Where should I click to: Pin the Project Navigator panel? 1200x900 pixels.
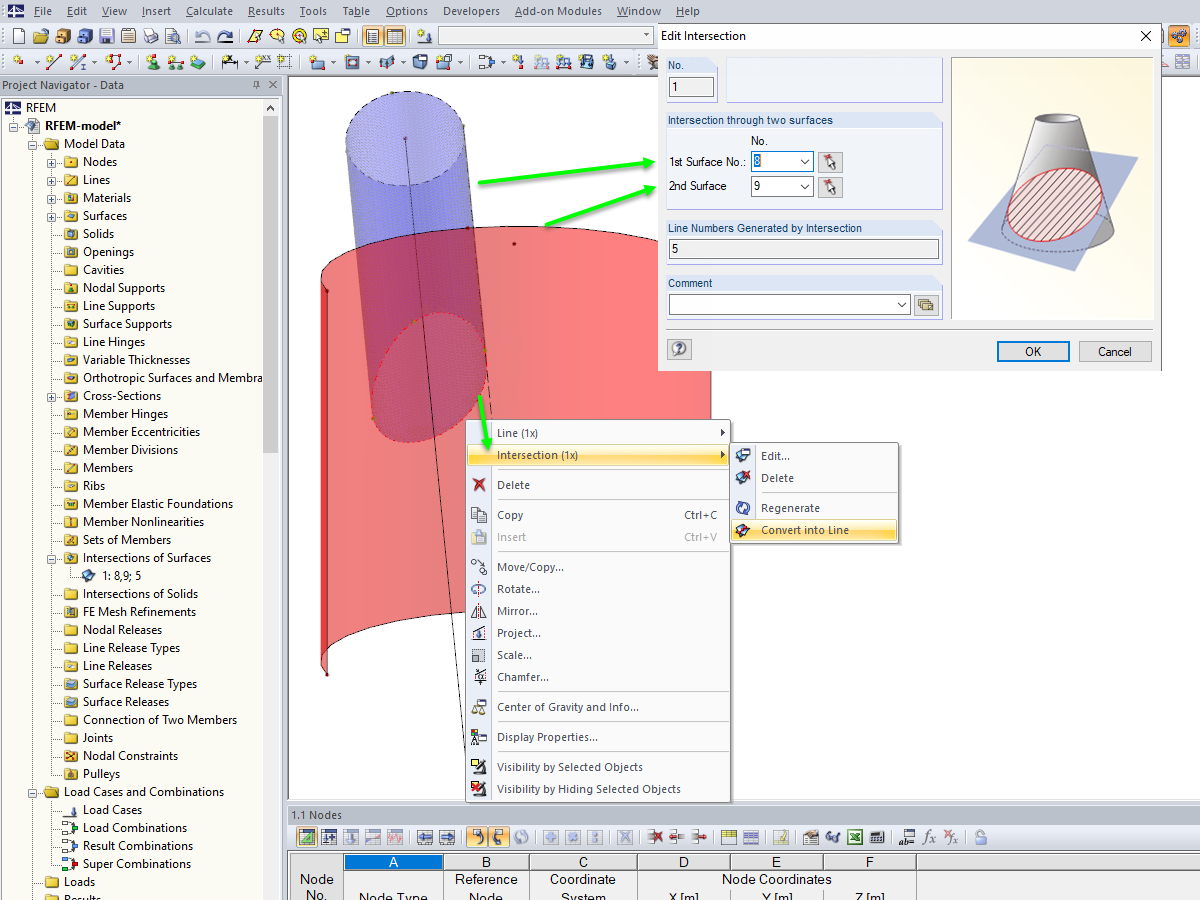click(x=256, y=85)
